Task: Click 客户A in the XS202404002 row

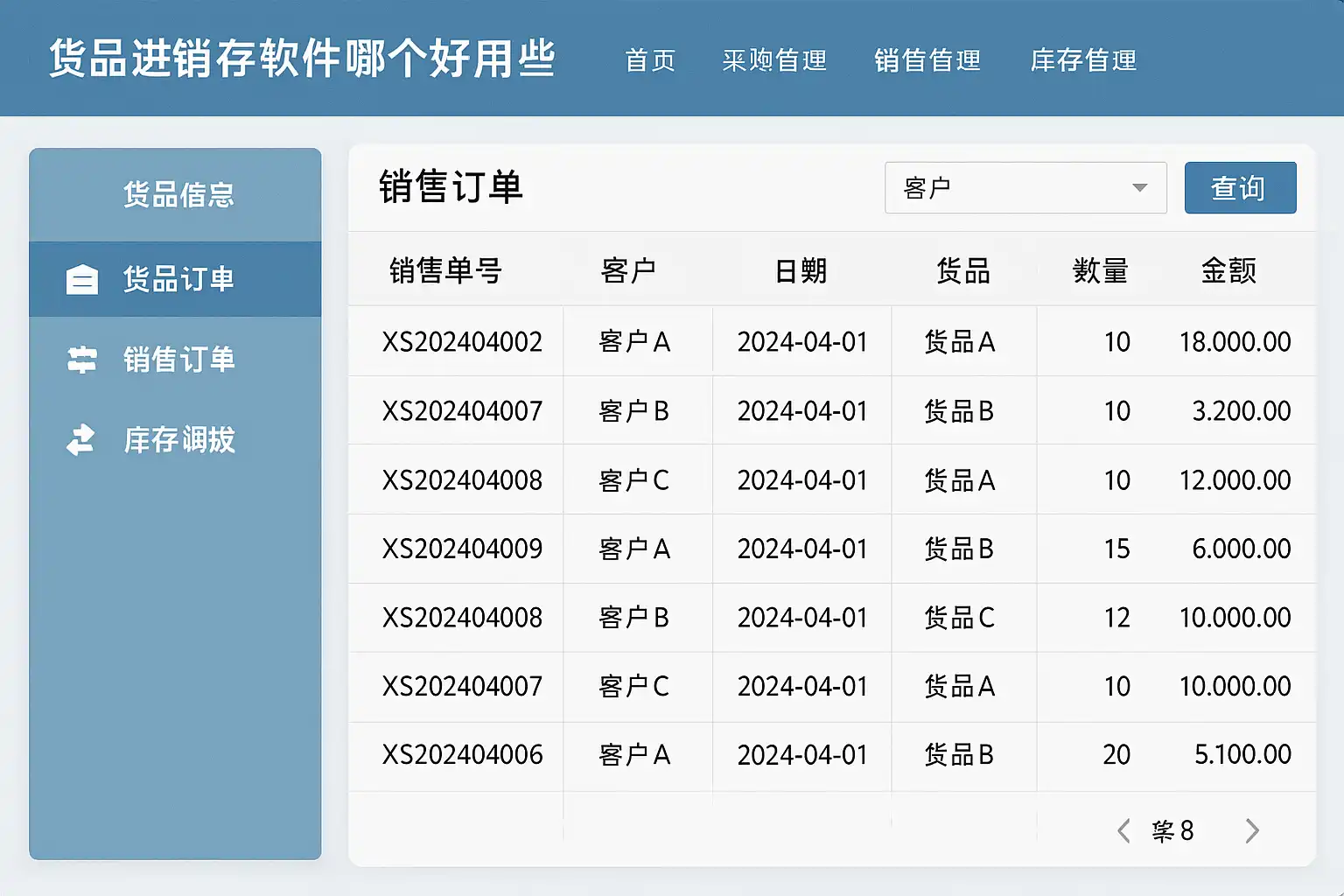Action: coord(634,341)
